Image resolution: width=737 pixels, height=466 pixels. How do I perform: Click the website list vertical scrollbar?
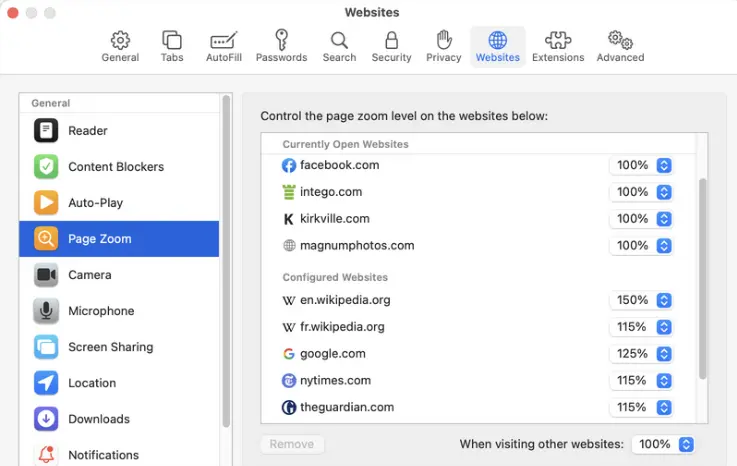click(x=702, y=280)
